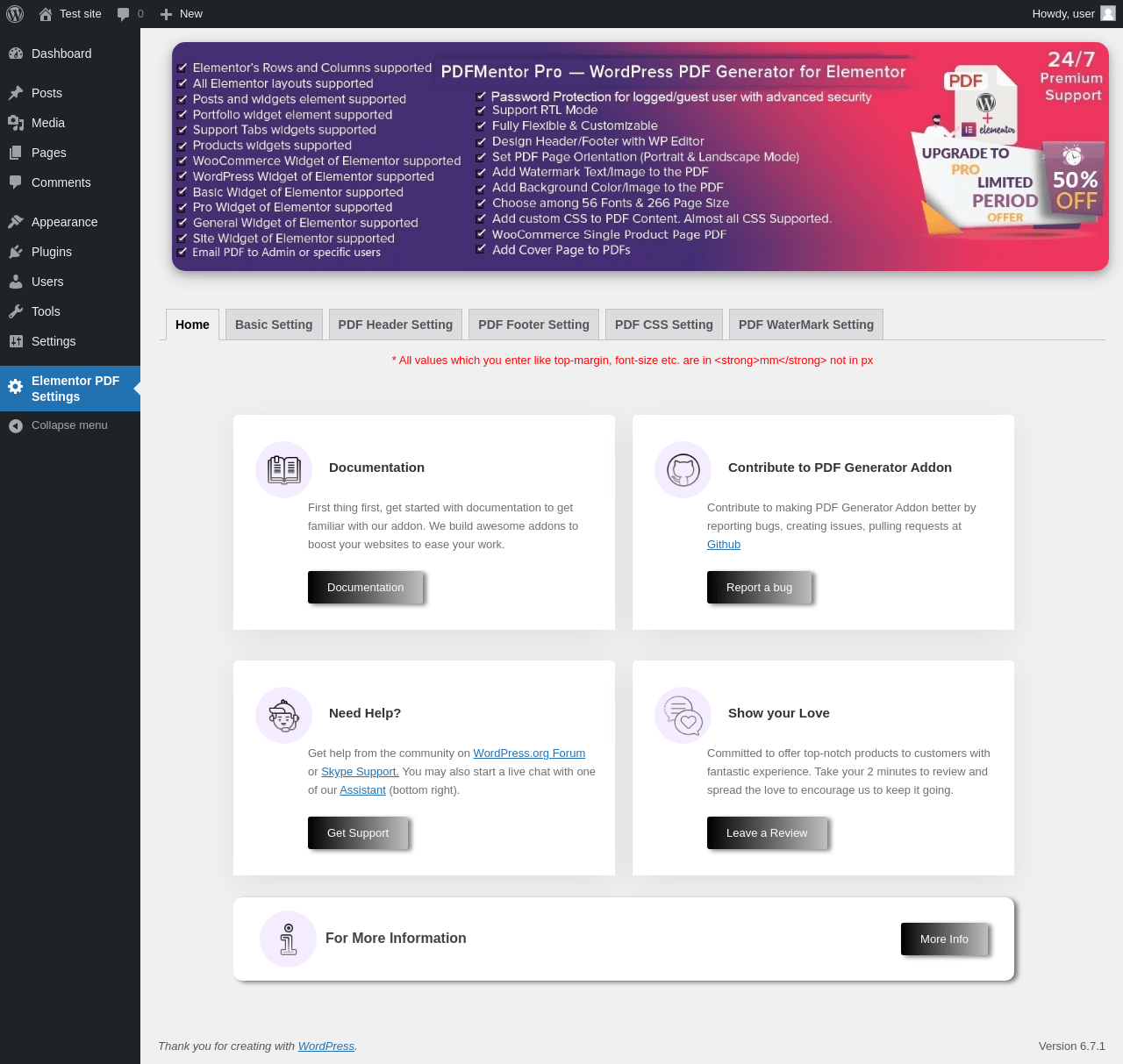Screen dimensions: 1123x1064
Task: Navigate to Pages in the sidebar
Action: pyautogui.click(x=70, y=153)
